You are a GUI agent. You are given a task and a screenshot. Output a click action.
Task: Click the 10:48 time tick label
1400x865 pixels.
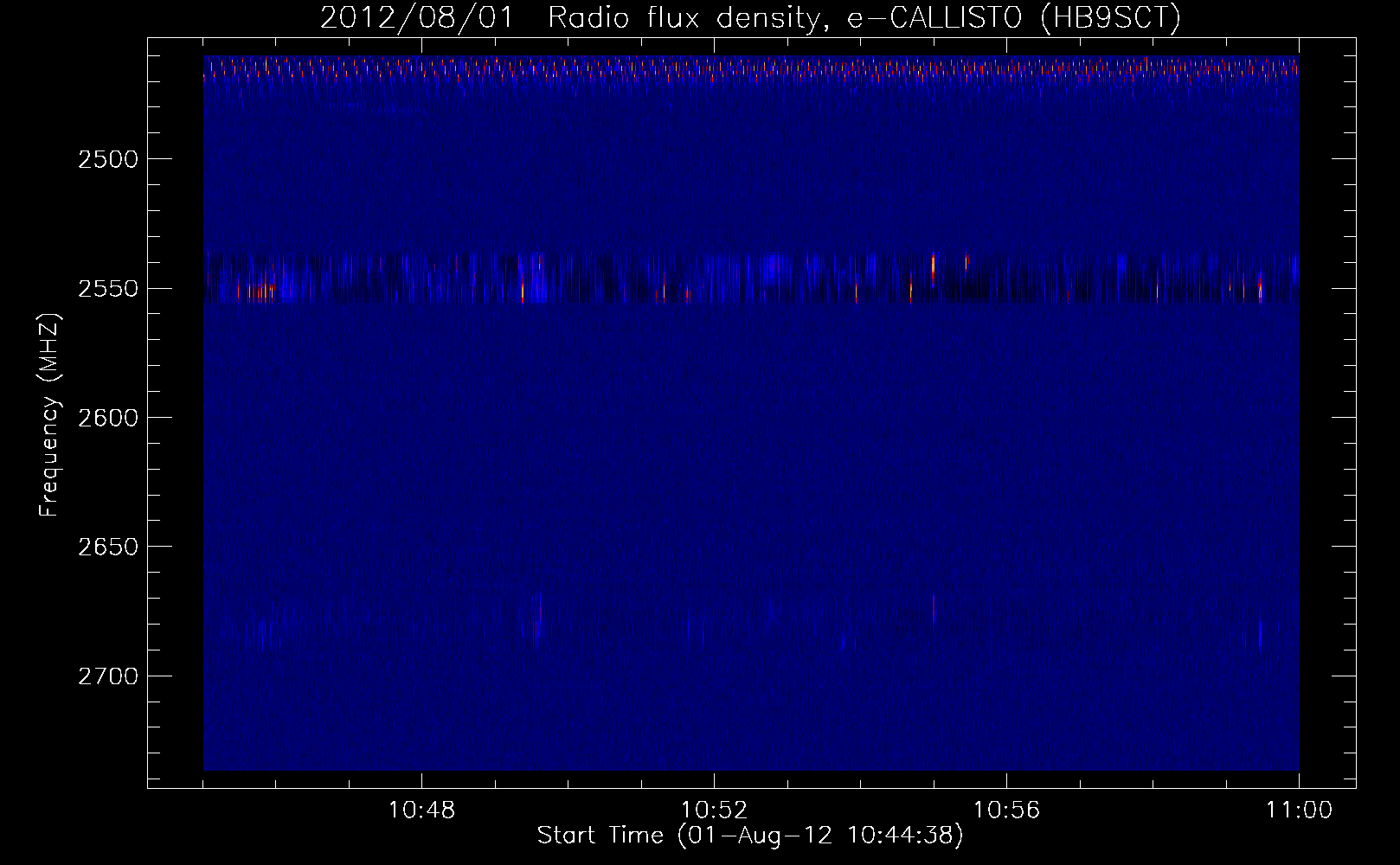421,811
